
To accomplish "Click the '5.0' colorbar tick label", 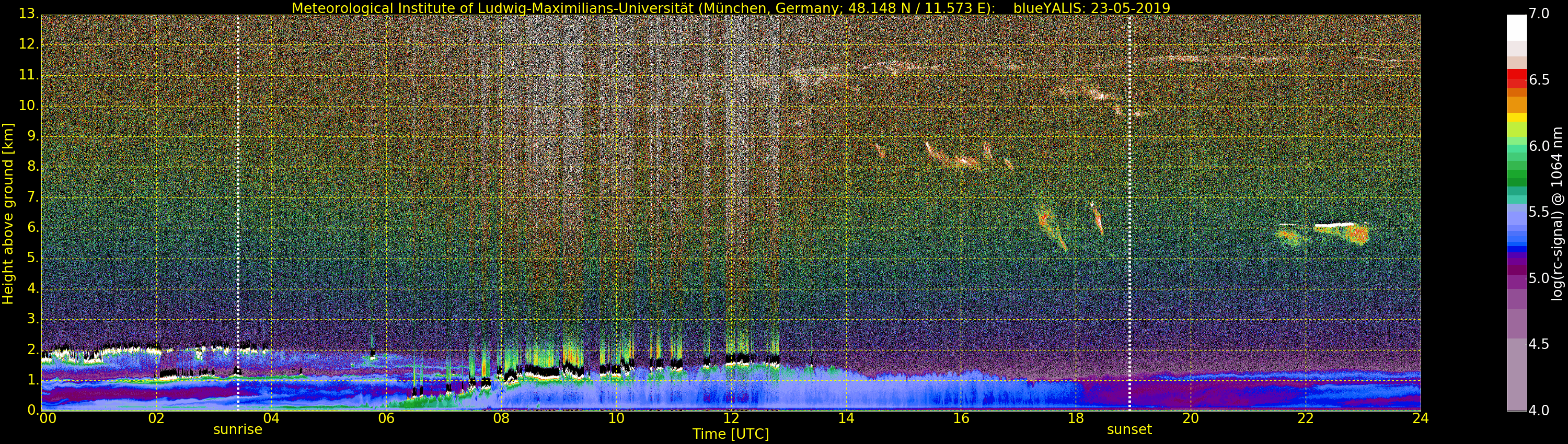I will click(x=1539, y=278).
